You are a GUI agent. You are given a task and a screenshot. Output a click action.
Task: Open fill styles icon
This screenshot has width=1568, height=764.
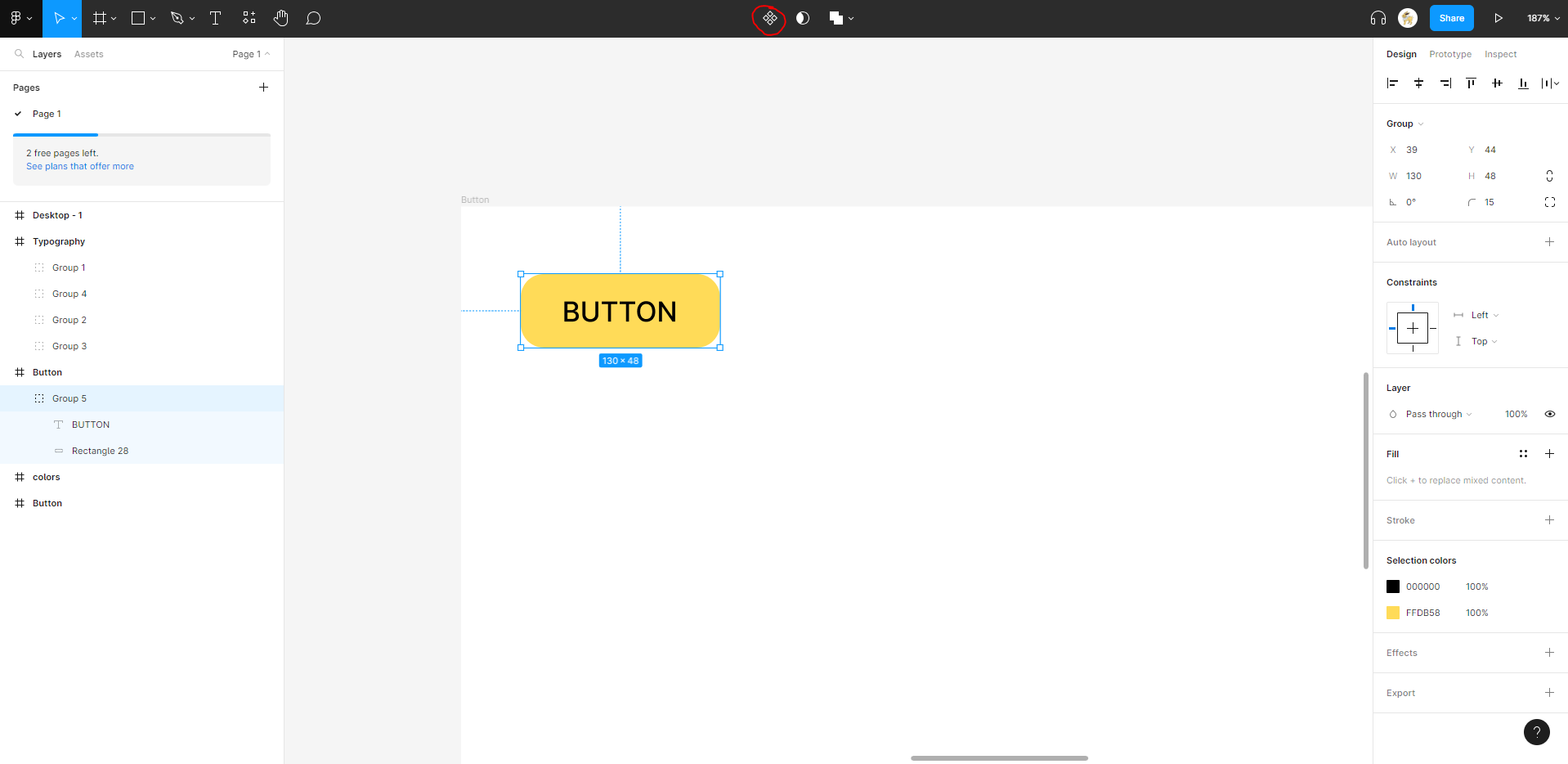click(x=1523, y=454)
